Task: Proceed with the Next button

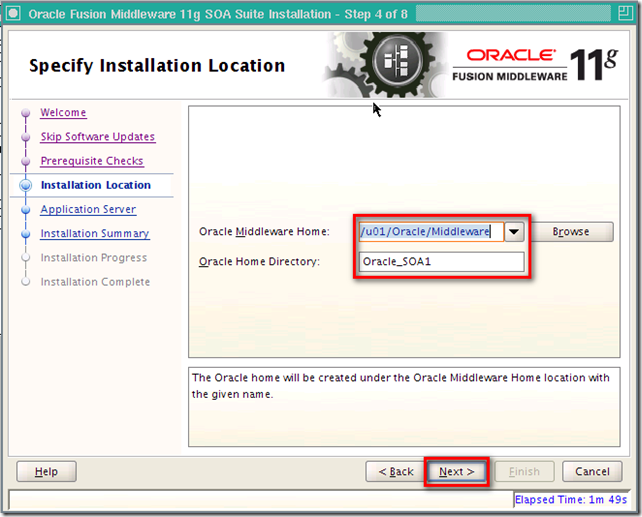Action: point(457,472)
